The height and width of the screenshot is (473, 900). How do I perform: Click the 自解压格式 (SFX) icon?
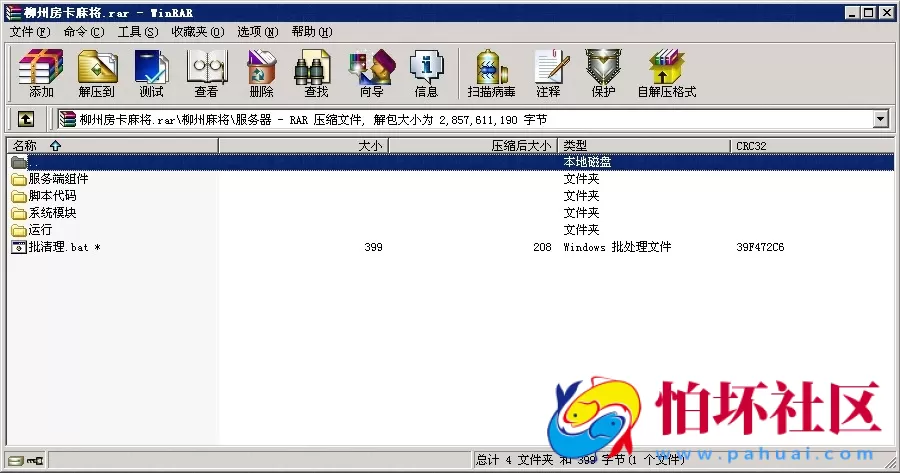pyautogui.click(x=667, y=72)
